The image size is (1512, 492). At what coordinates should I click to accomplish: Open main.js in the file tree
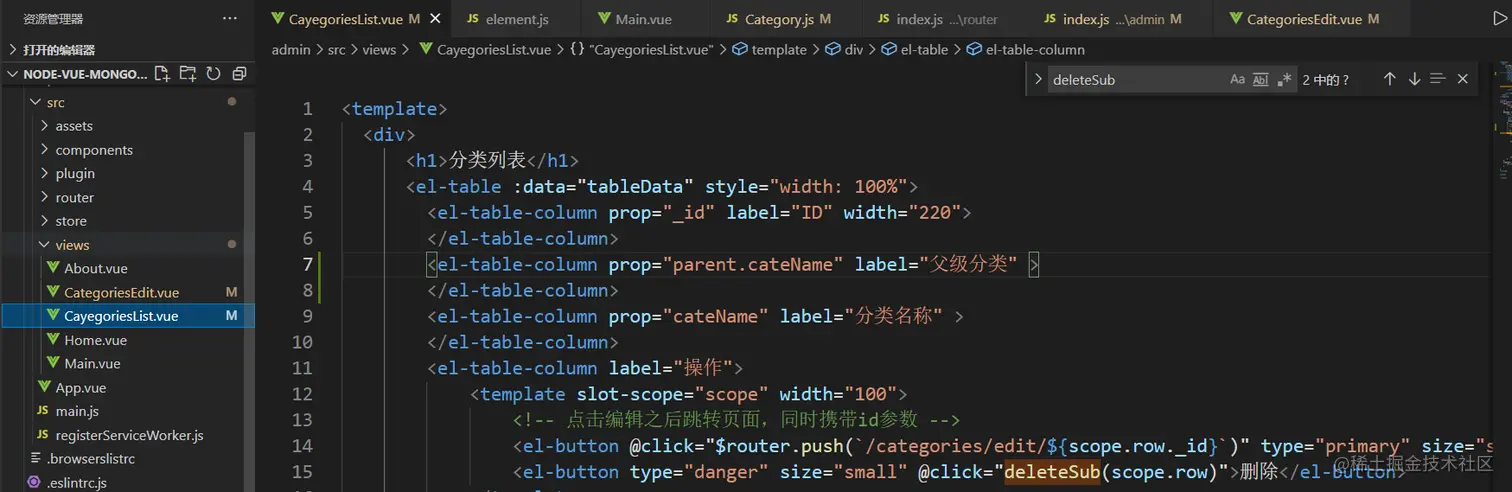[x=127, y=411]
